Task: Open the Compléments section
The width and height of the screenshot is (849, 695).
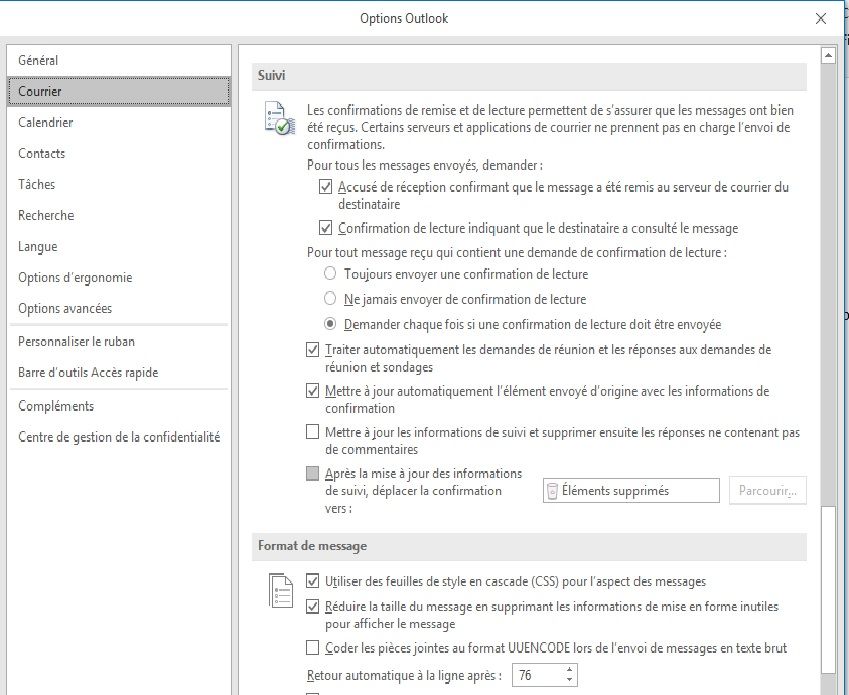Action: (119, 406)
